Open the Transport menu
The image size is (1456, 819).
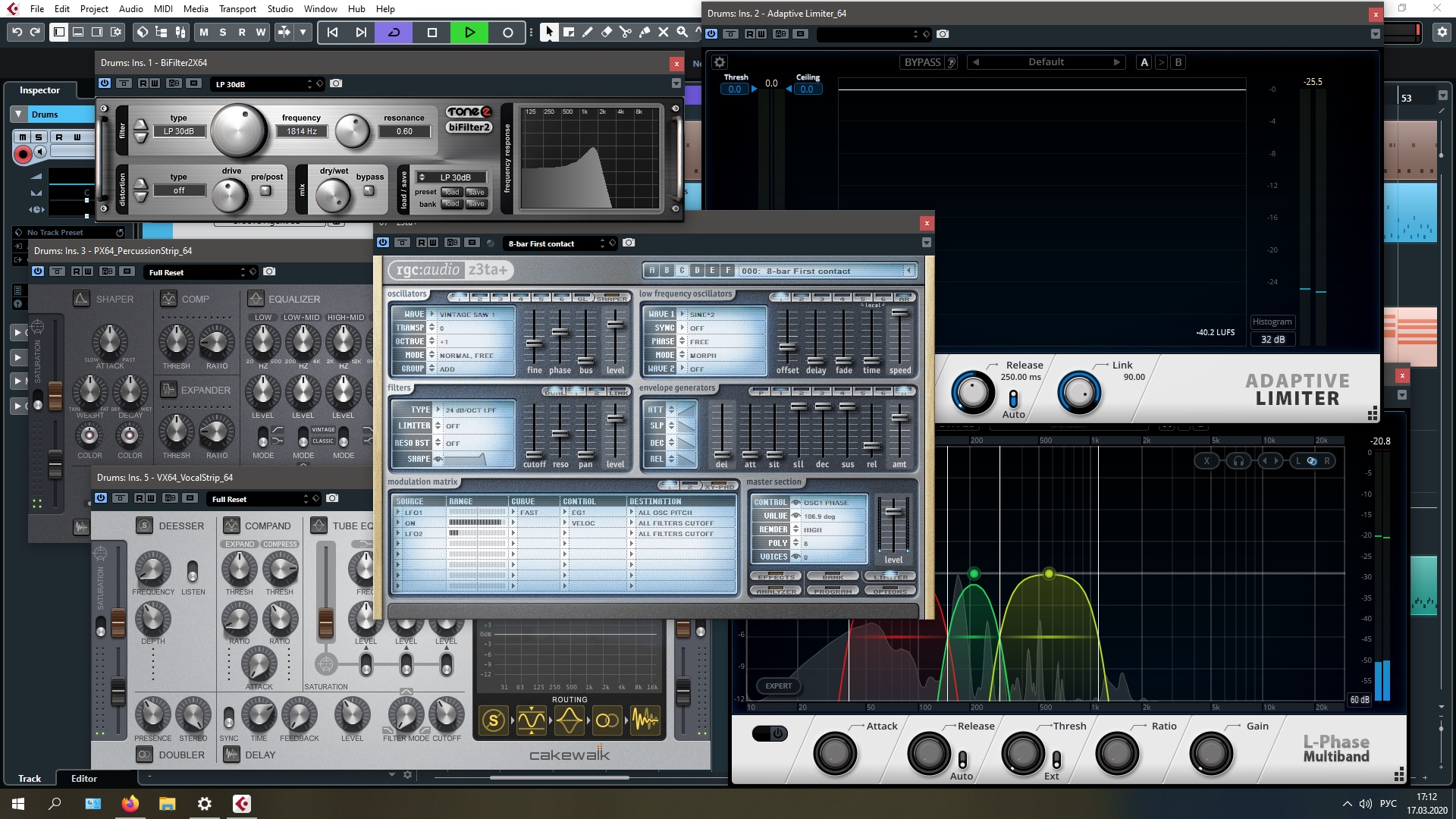coord(237,8)
